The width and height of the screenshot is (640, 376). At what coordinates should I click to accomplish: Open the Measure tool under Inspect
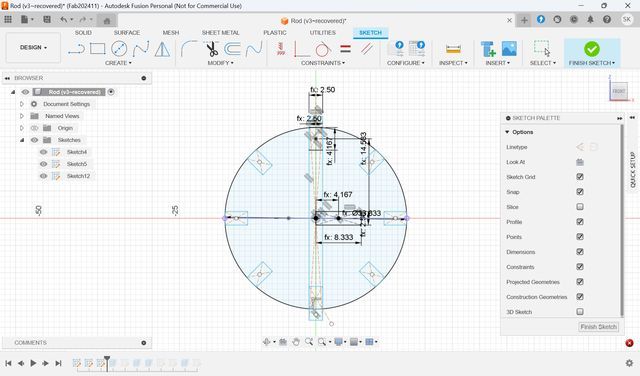(453, 49)
